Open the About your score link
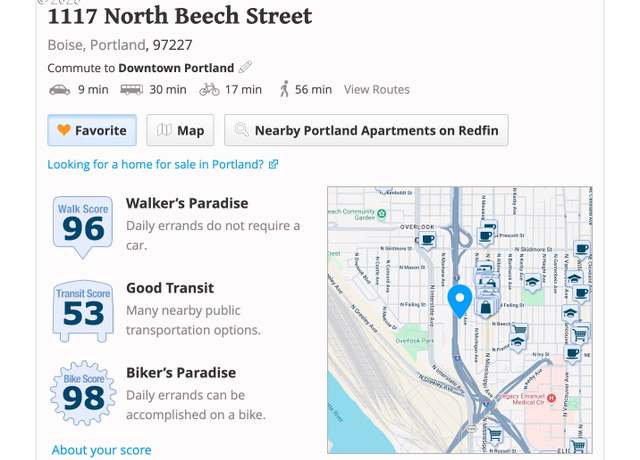The image size is (640, 460). click(102, 450)
